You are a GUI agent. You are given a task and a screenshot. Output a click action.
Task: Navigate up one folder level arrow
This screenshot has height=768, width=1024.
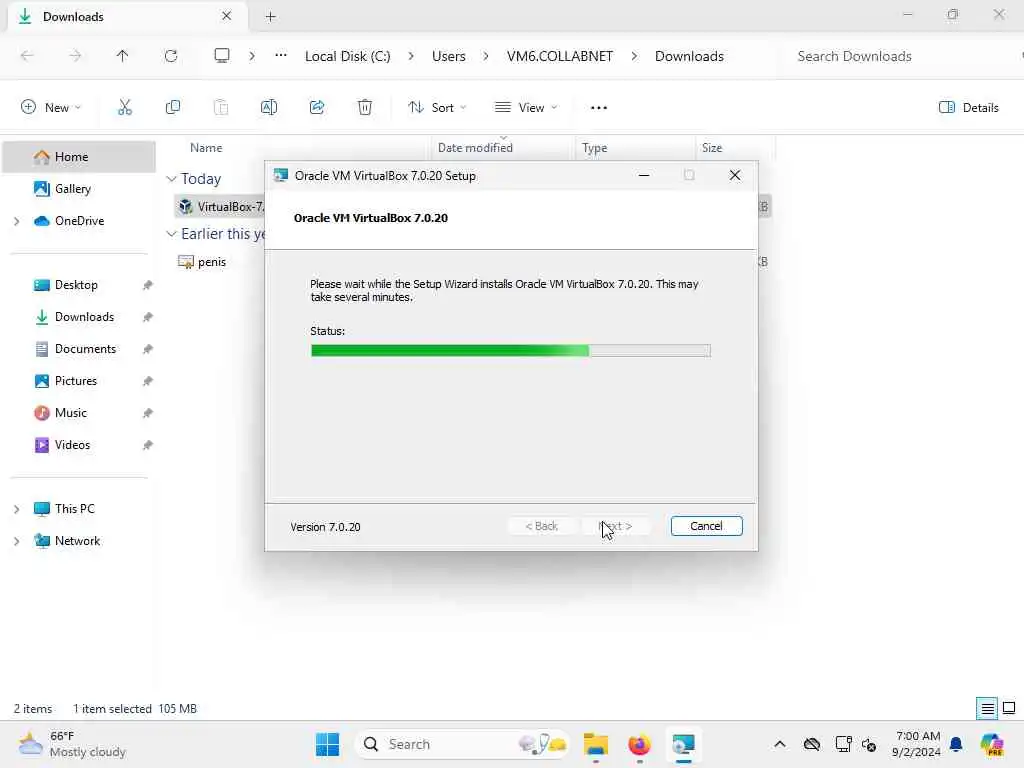[123, 56]
